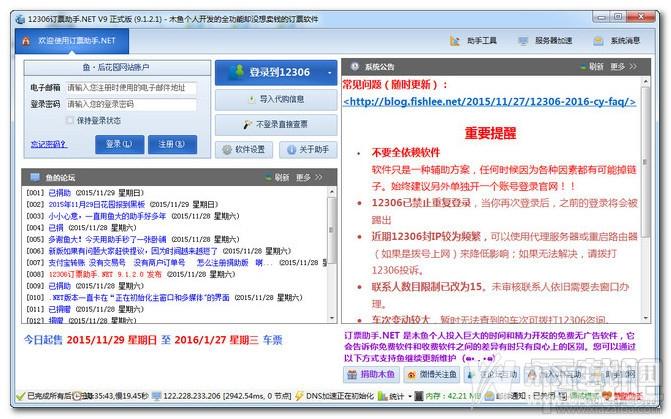Click the green checkmark status icon
Screen dimensions: 671x419
(20, 396)
